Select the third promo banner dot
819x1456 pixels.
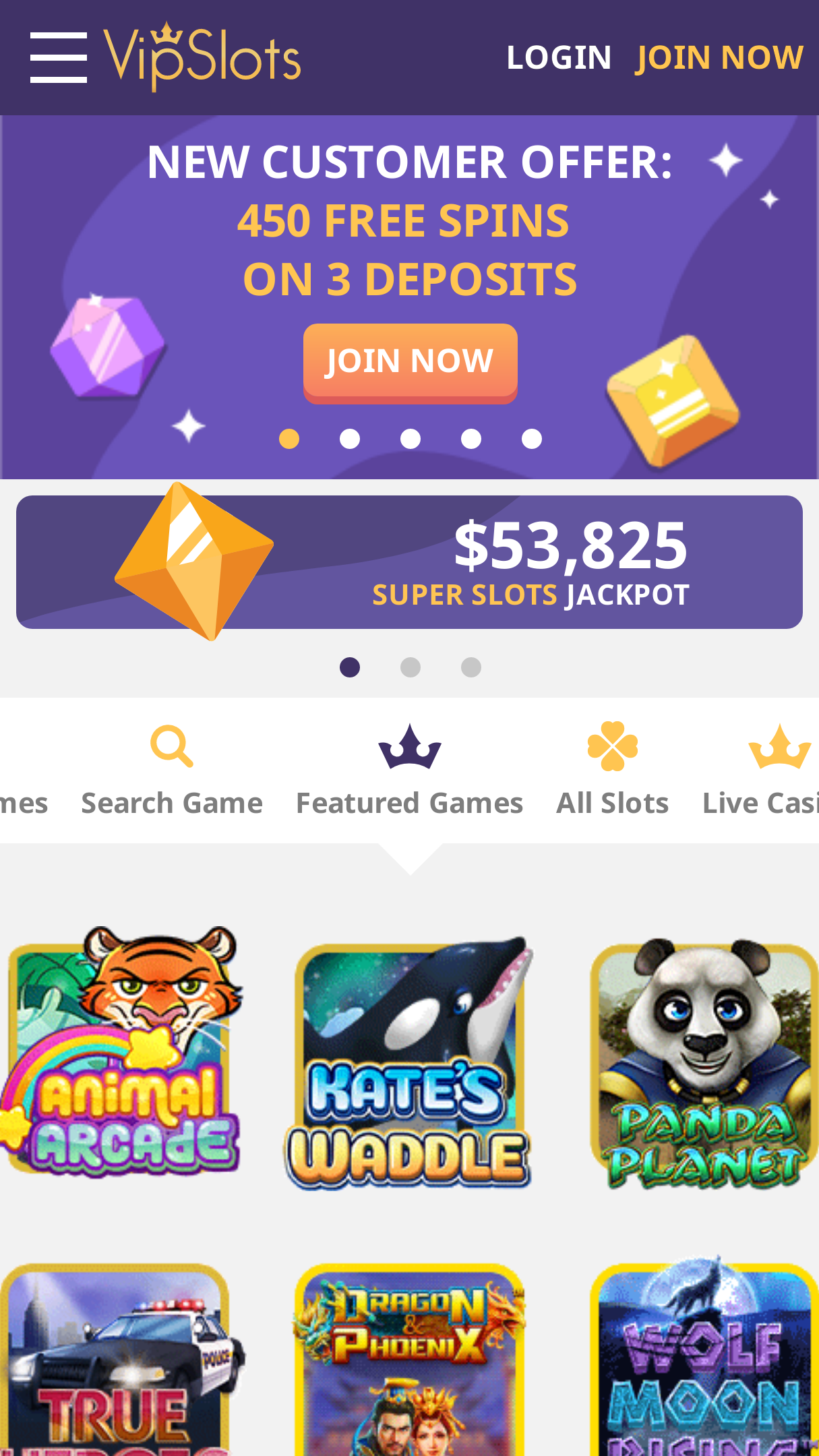pyautogui.click(x=411, y=439)
